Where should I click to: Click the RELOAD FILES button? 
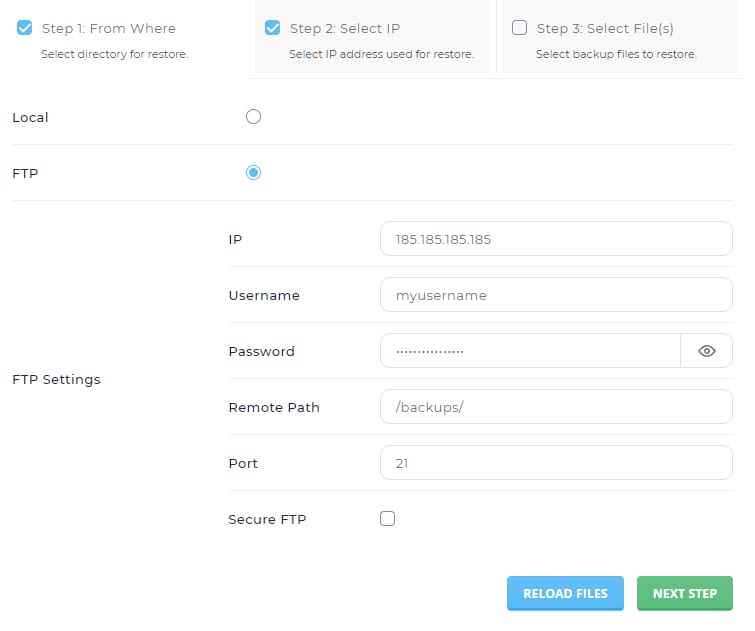[x=565, y=593]
